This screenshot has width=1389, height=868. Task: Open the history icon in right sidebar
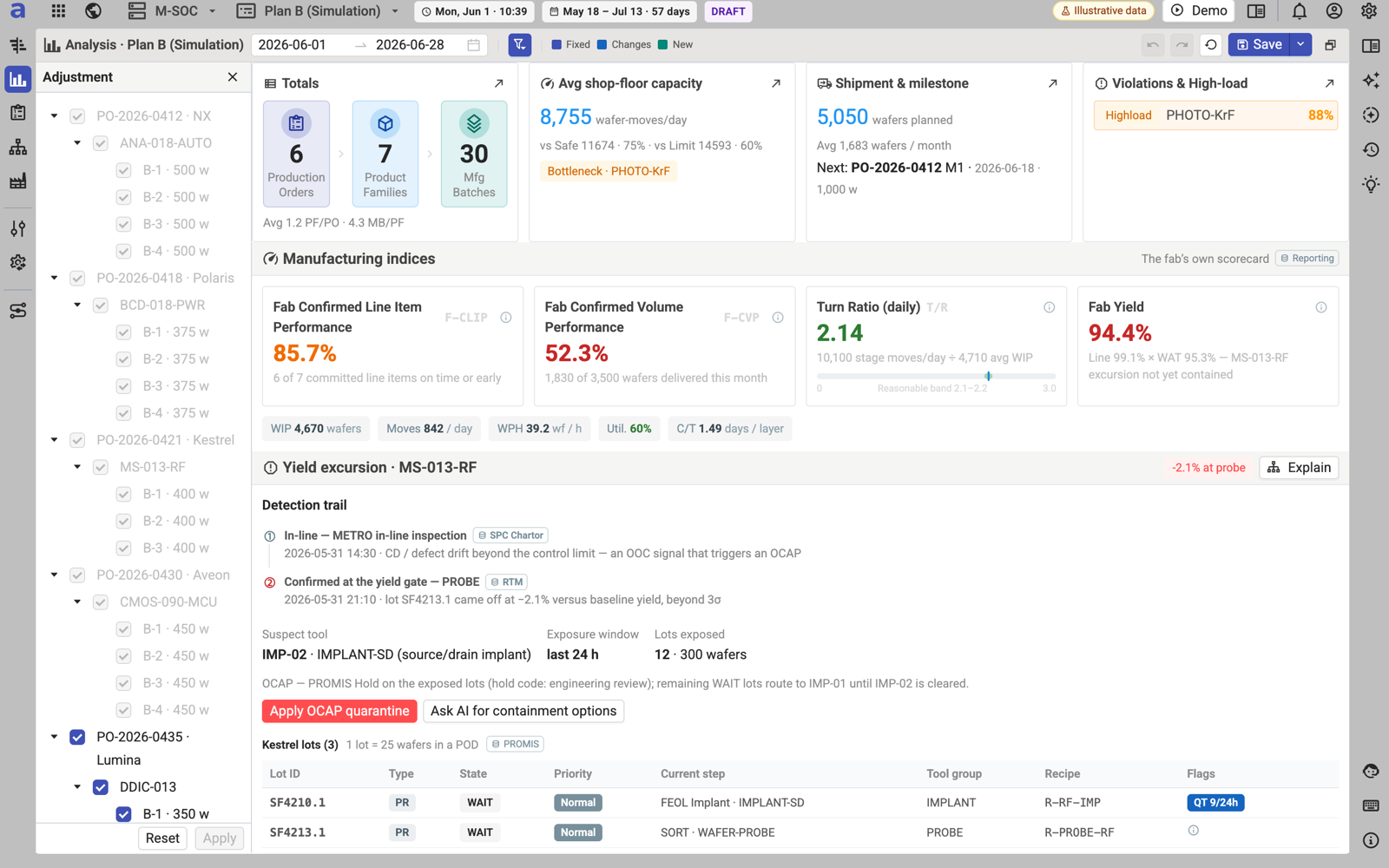point(1371,149)
